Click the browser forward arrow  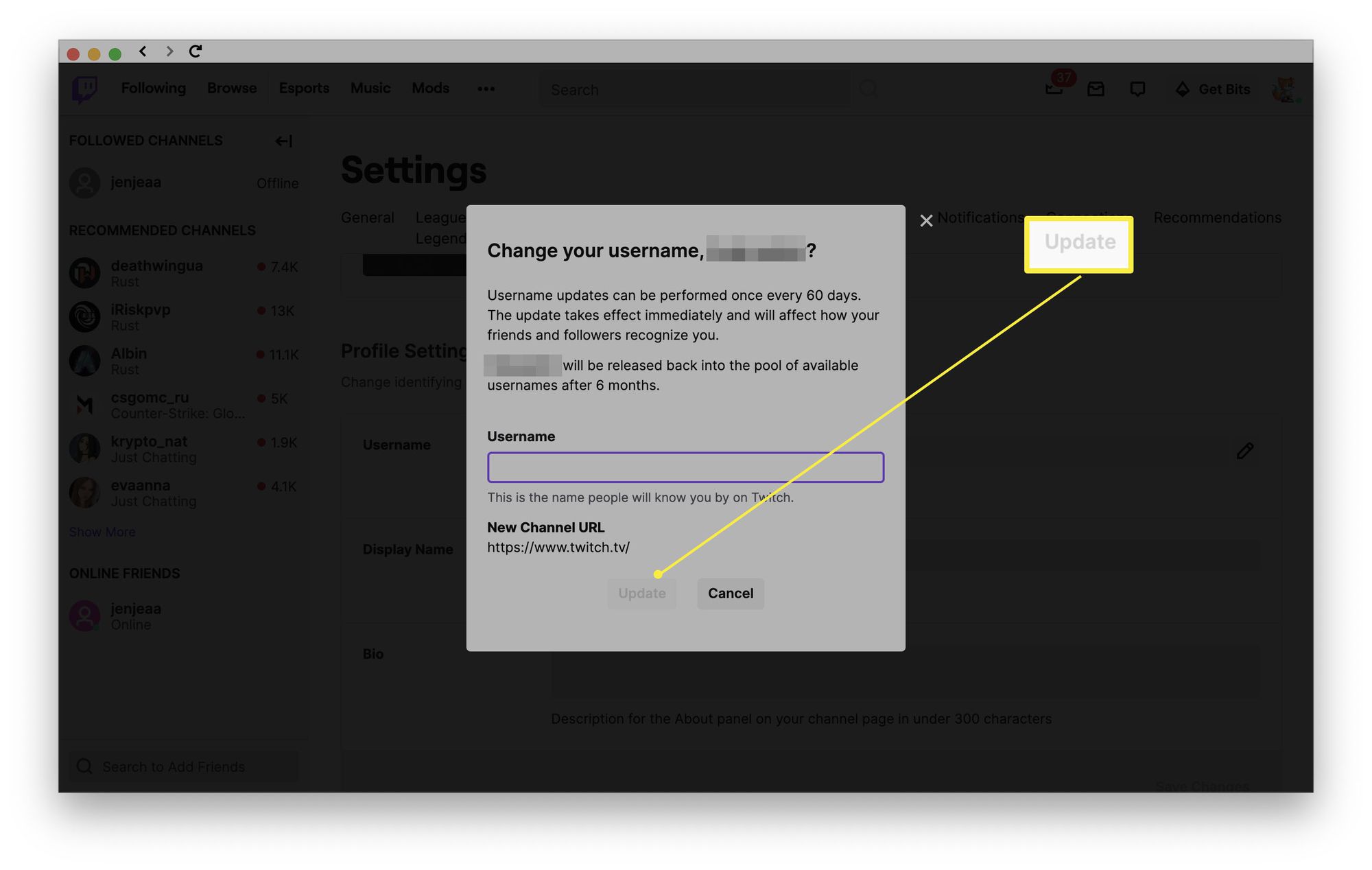coord(169,51)
